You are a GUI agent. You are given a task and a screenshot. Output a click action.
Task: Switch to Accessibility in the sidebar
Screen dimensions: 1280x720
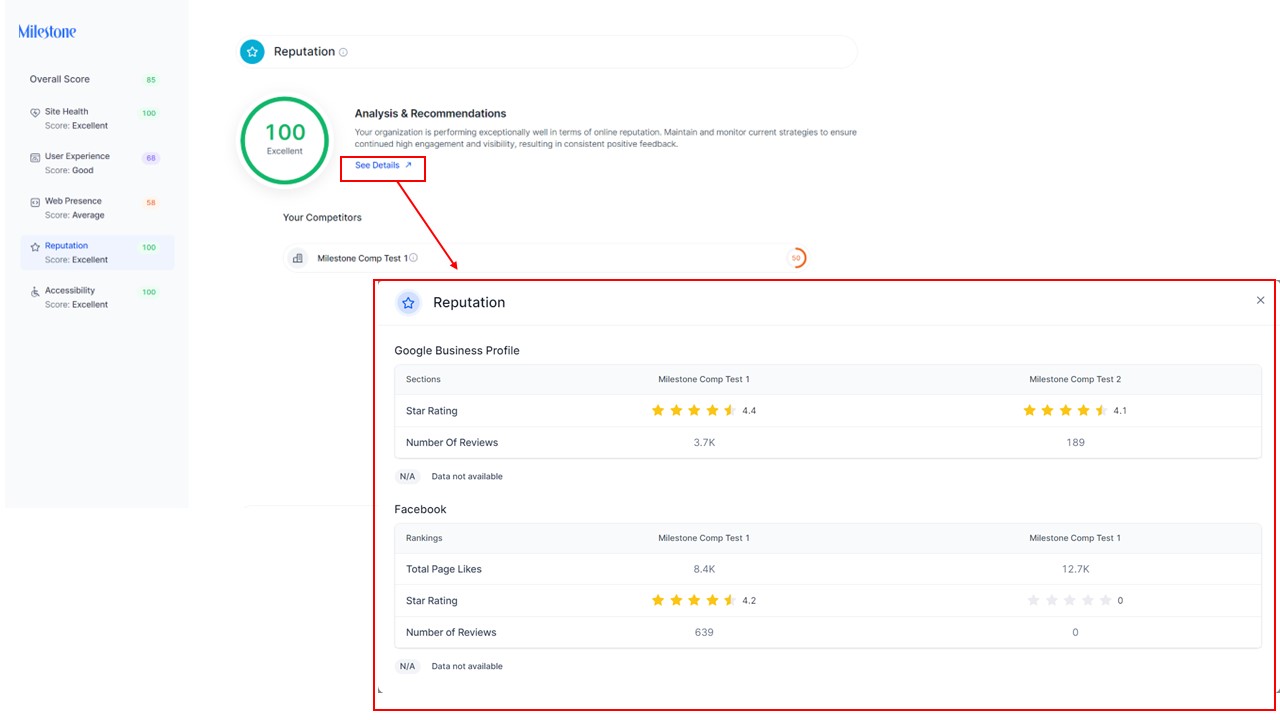(x=97, y=298)
